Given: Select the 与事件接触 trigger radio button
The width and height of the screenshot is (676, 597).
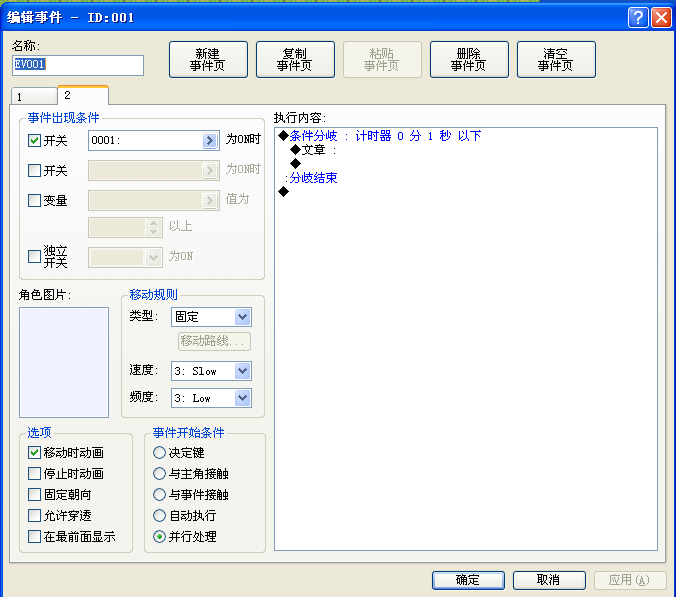Looking at the screenshot, I should 160,494.
